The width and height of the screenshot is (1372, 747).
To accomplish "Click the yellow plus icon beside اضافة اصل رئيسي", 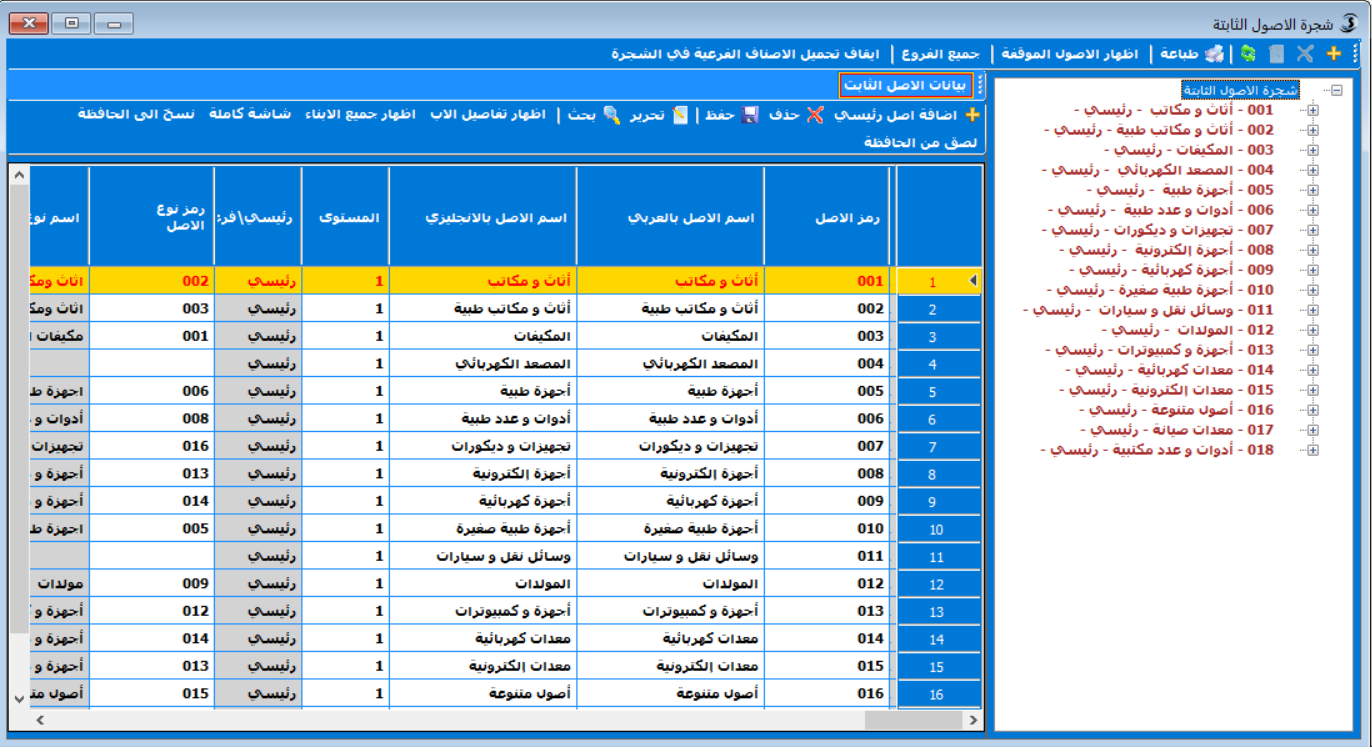I will coord(972,115).
